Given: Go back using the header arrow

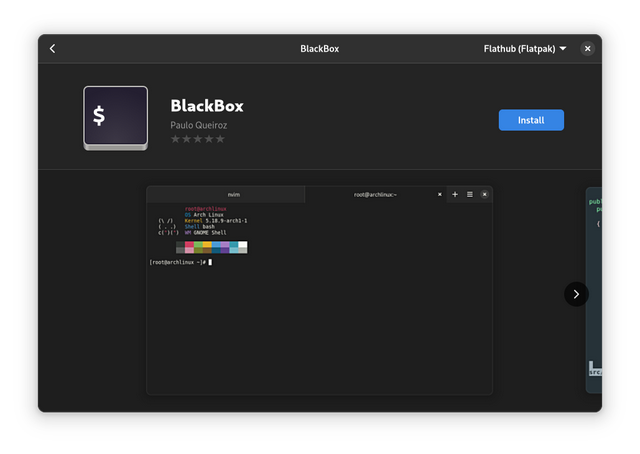Looking at the screenshot, I should [52, 49].
